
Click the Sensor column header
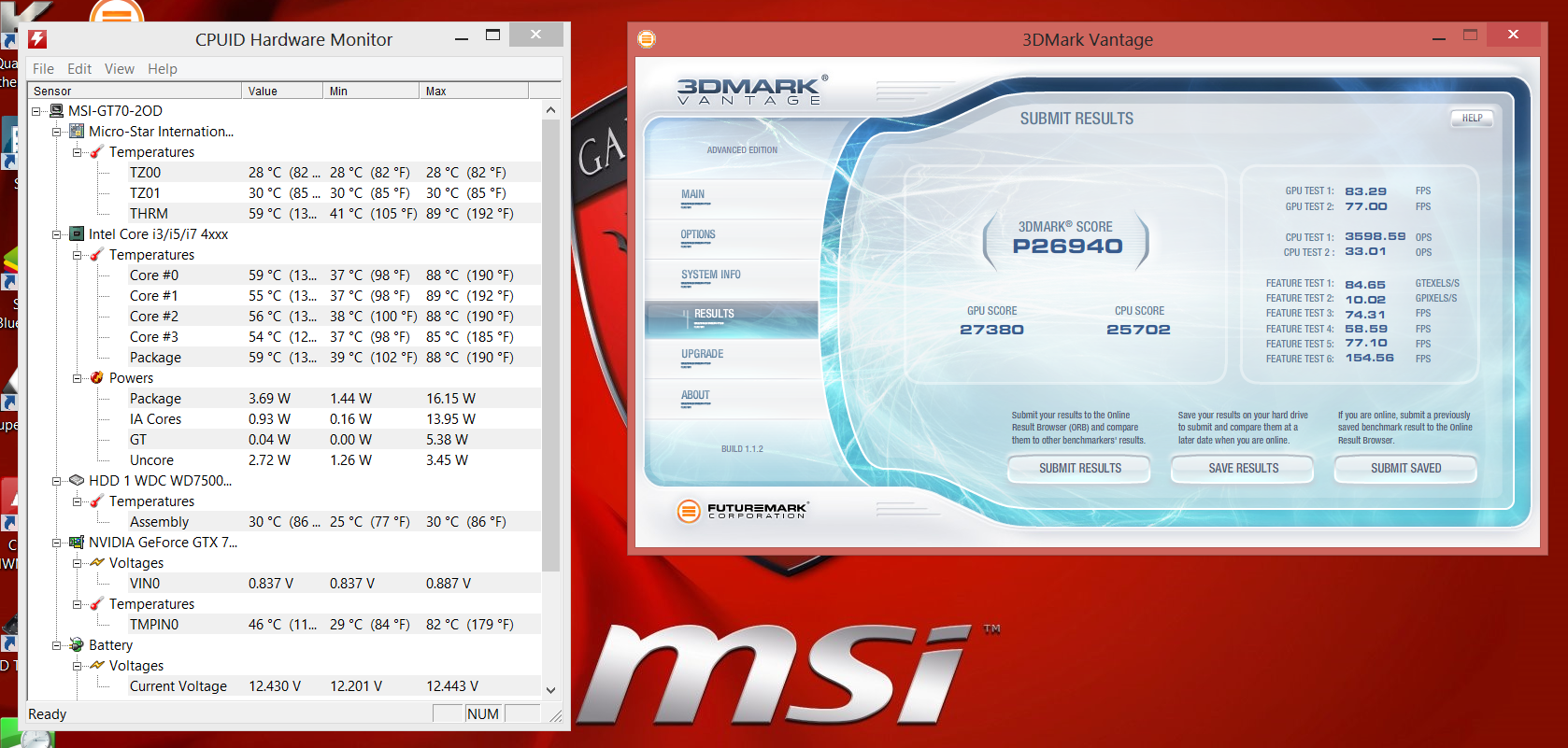coord(135,91)
